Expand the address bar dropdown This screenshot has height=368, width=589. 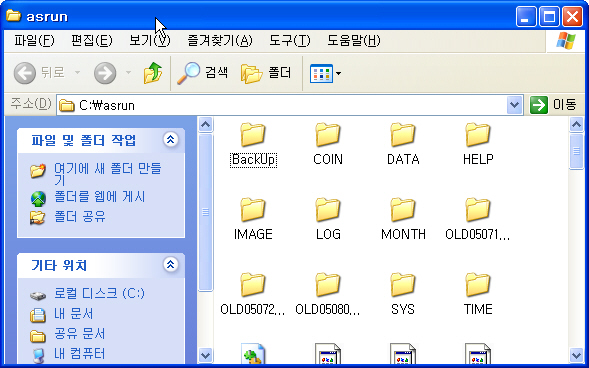pos(514,105)
